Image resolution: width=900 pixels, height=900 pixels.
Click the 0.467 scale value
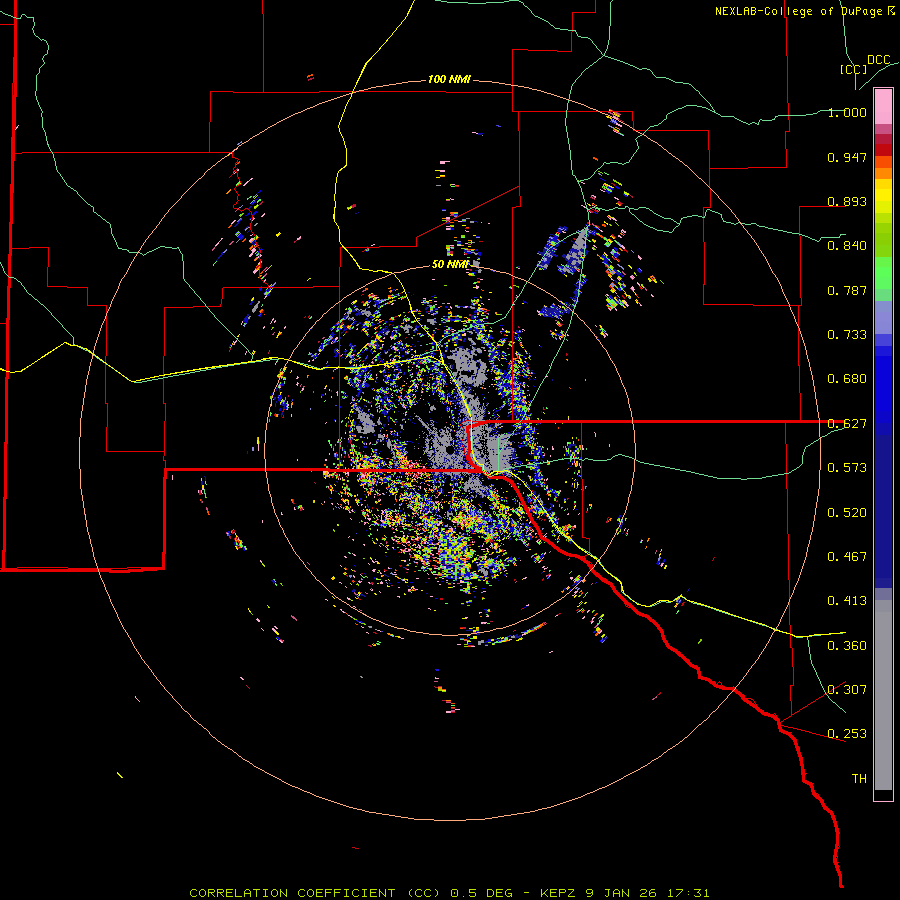847,557
